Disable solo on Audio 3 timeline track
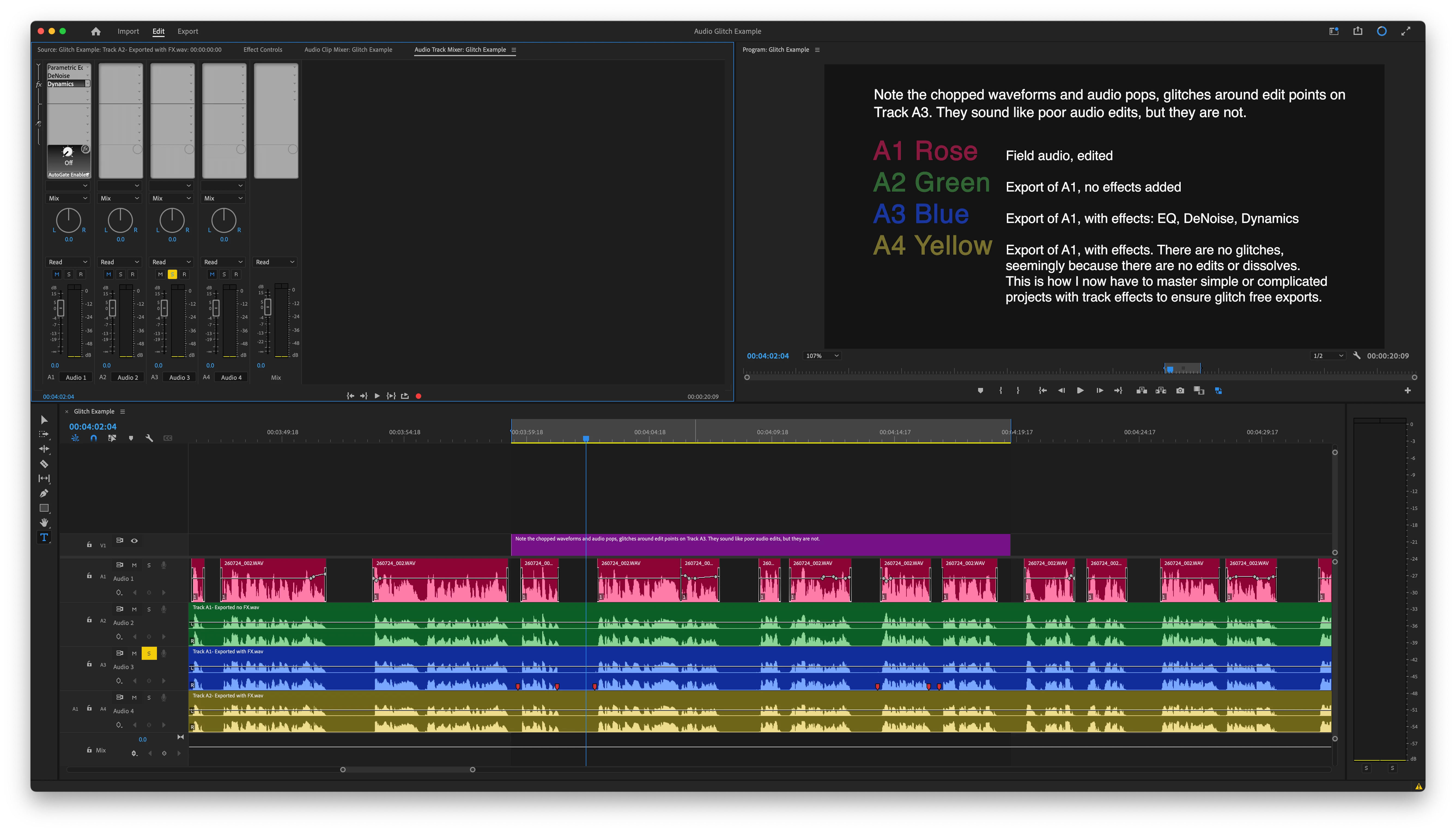Screen dimensions: 1456x832 [x=148, y=653]
